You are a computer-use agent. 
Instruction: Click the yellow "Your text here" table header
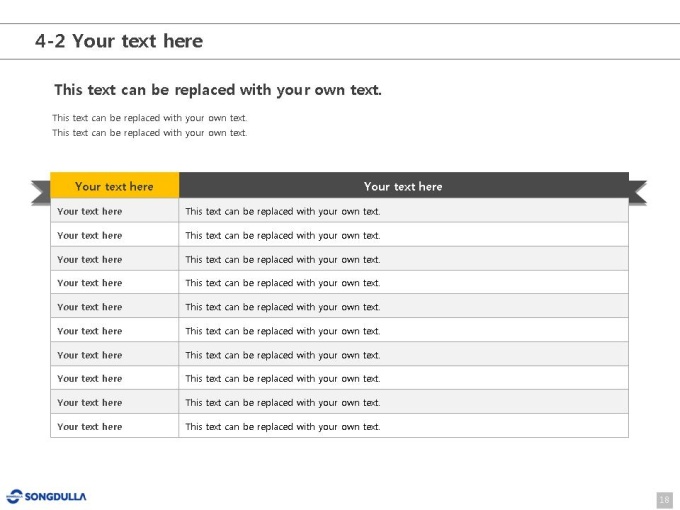114,186
